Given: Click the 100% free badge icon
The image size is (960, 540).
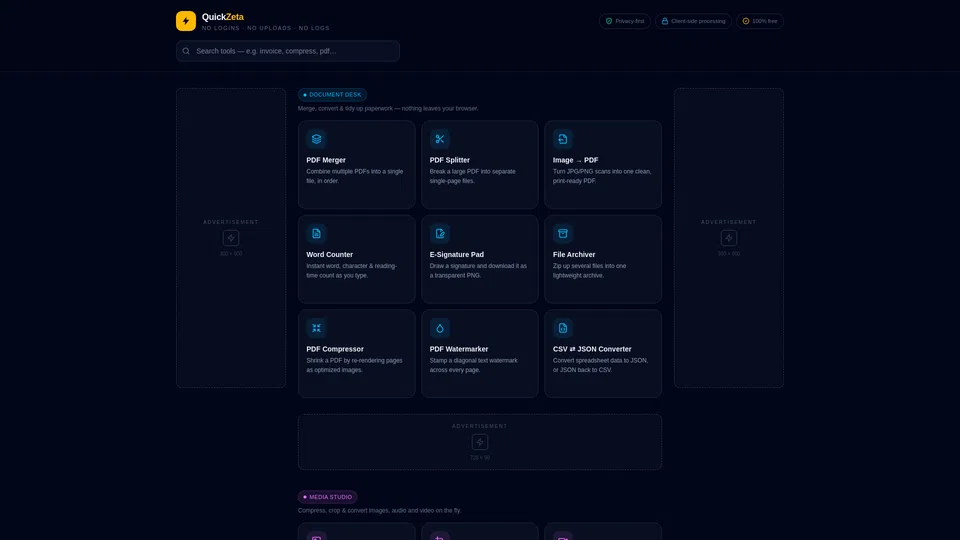Looking at the screenshot, I should pos(746,21).
